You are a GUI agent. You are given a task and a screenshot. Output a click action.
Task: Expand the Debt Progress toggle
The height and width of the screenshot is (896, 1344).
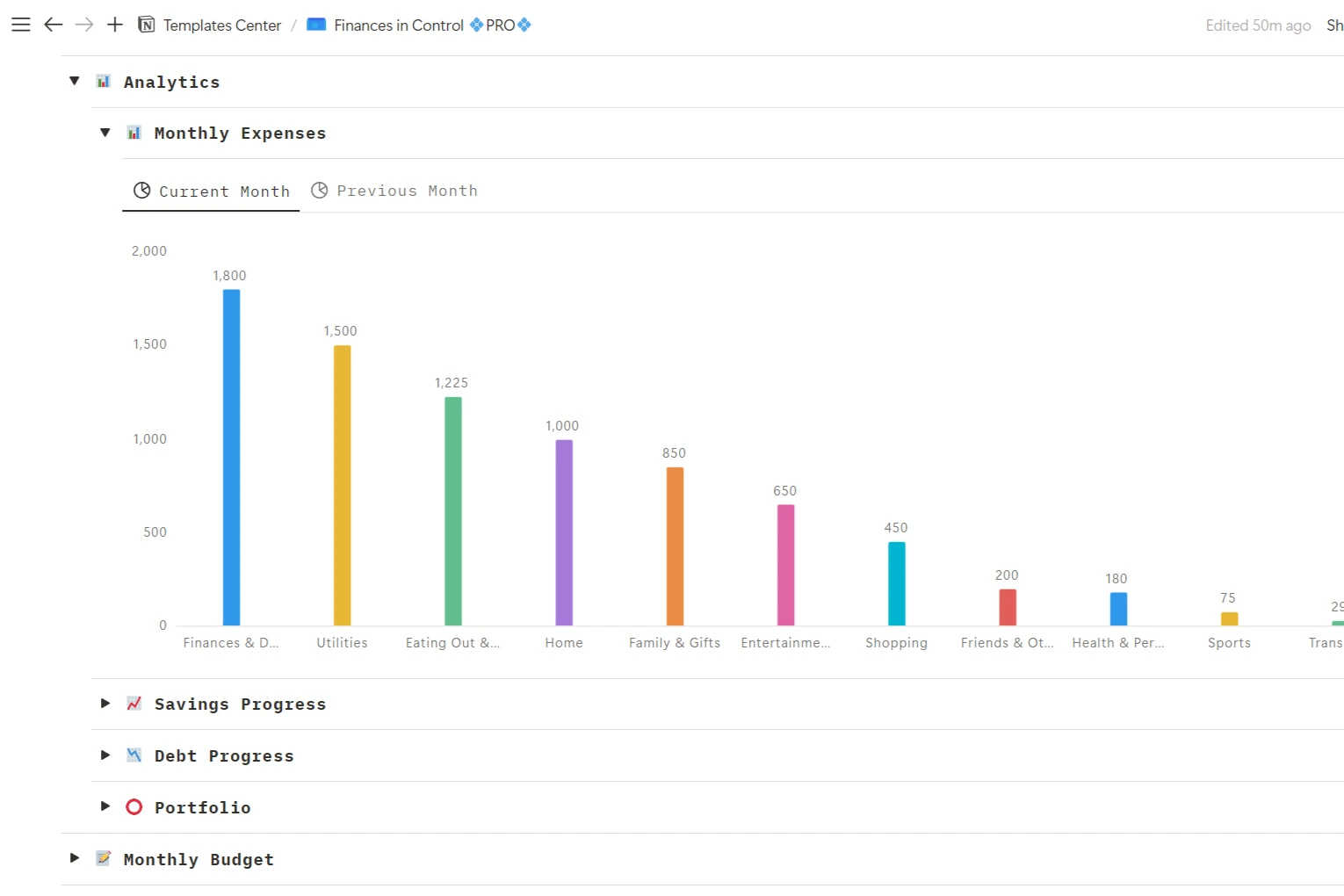pos(105,755)
